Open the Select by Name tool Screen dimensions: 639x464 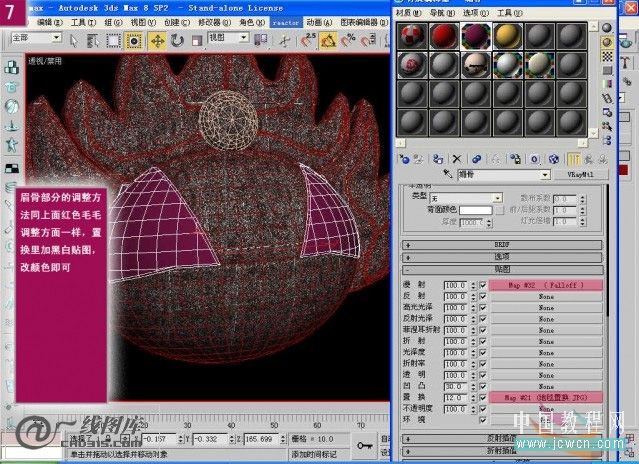[x=93, y=40]
